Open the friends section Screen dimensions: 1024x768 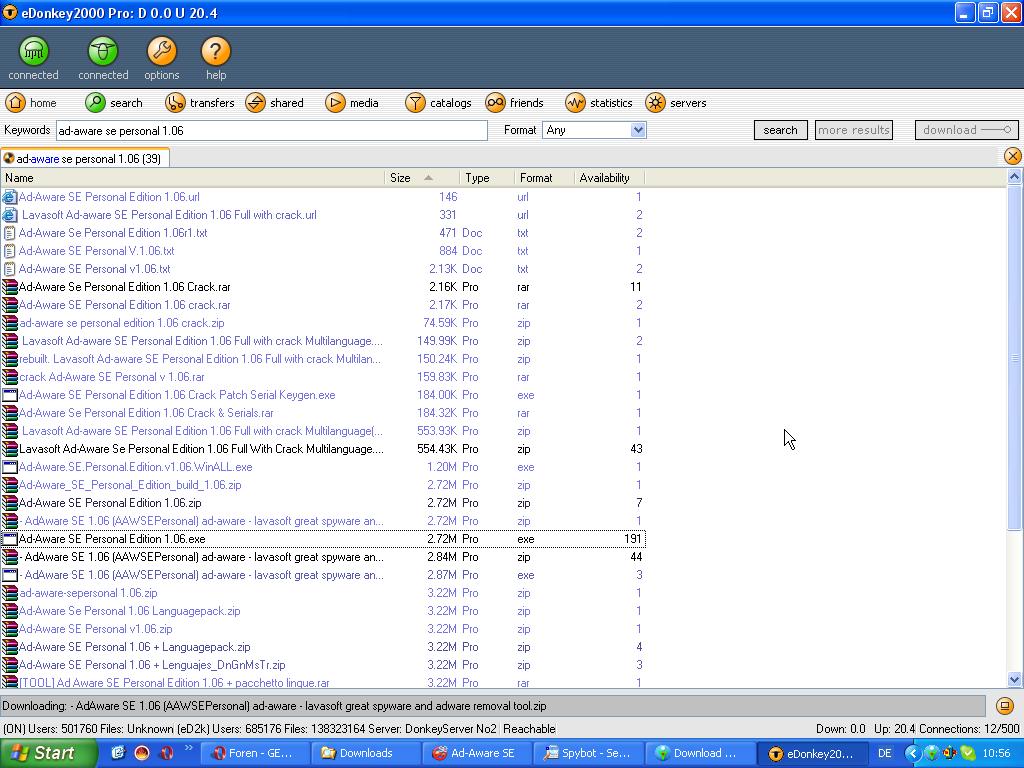point(515,103)
